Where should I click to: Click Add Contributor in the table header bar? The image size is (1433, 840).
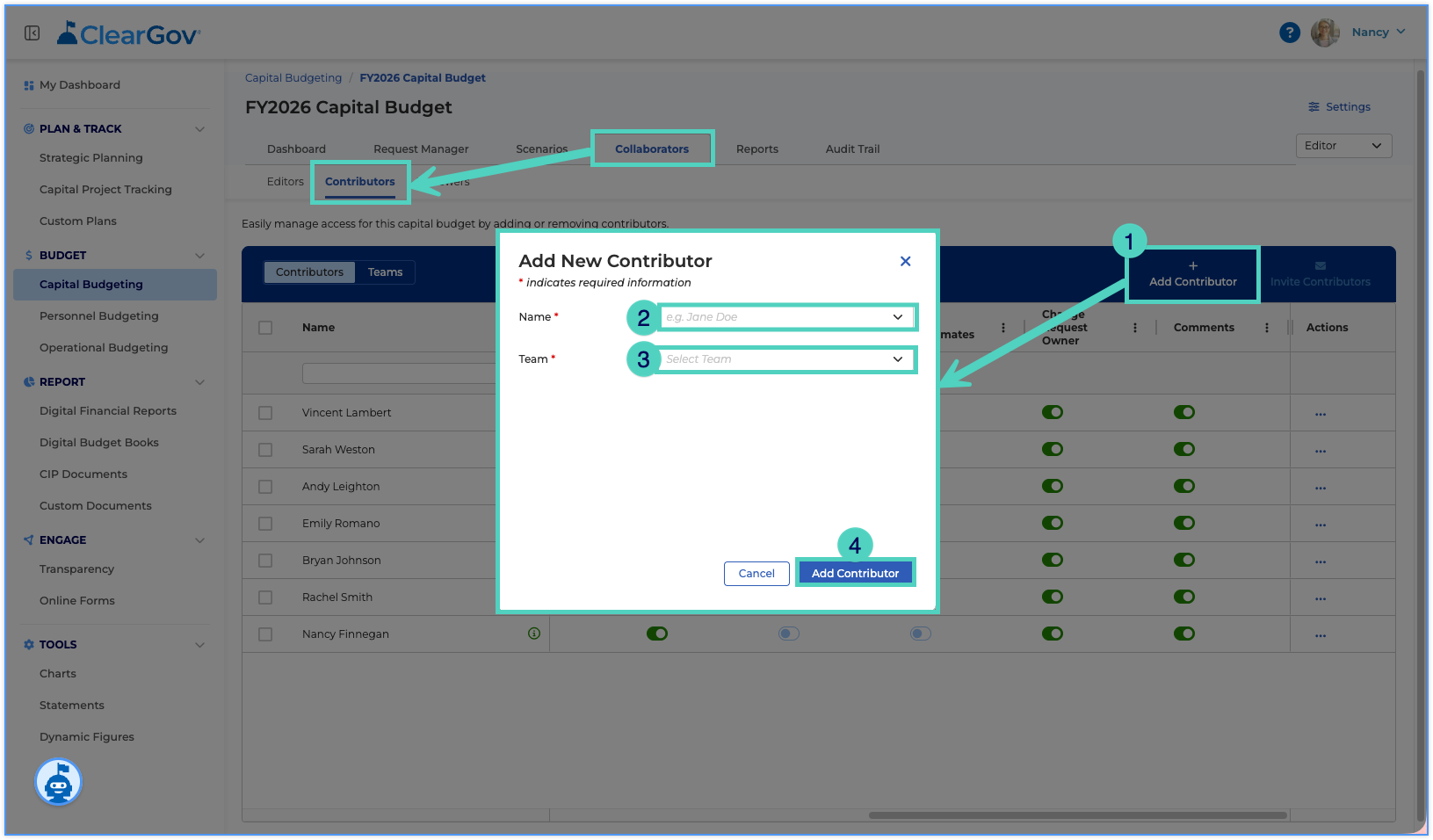tap(1192, 274)
